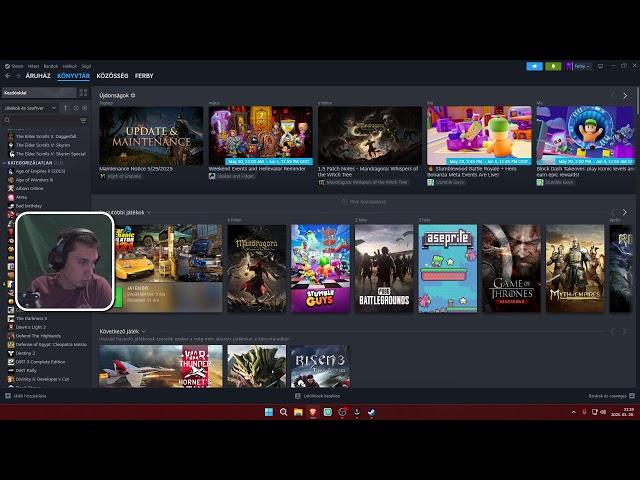Click downloads management text link

322,396
